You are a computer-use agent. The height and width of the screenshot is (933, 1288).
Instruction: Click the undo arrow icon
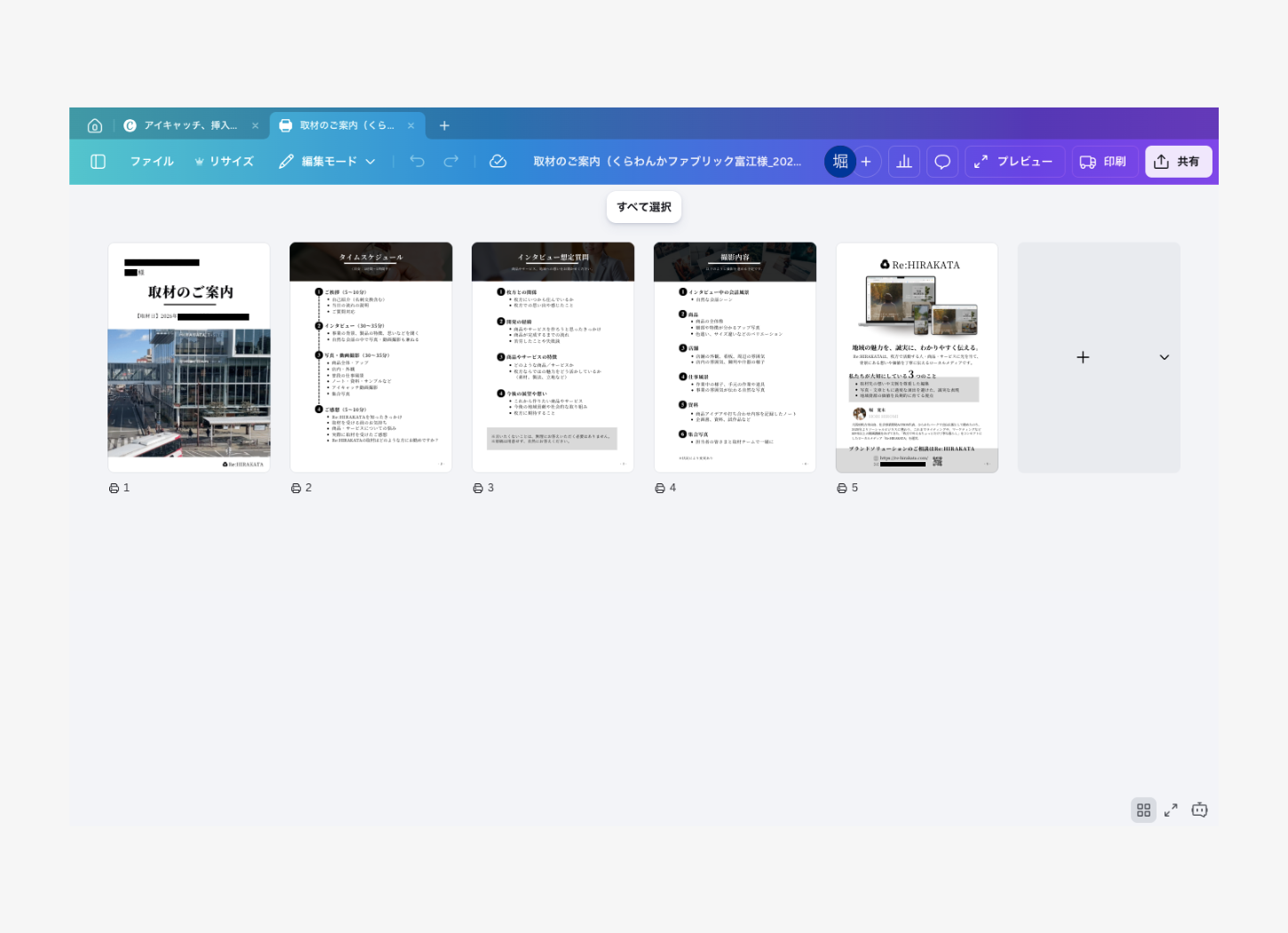(417, 162)
